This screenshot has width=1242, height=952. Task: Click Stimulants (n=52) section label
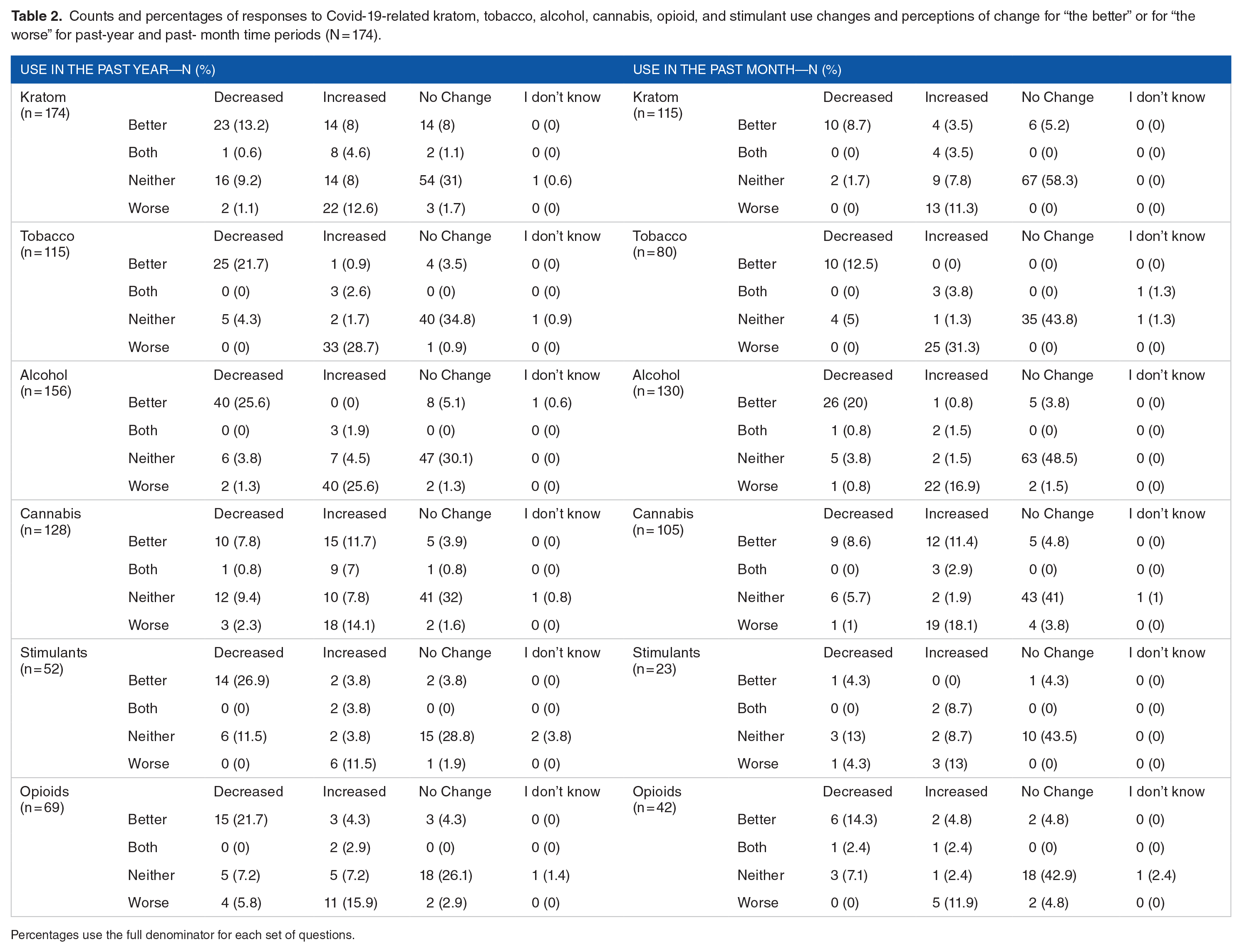click(x=54, y=660)
